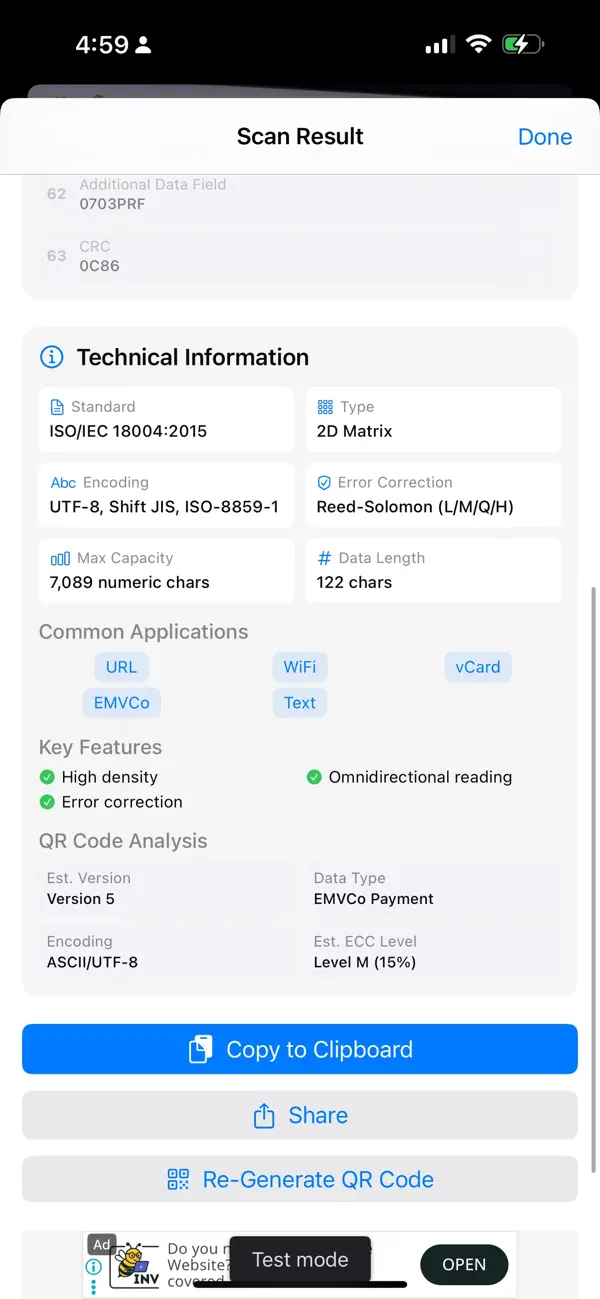Tap the Copy to Clipboard button
Image resolution: width=600 pixels, height=1299 pixels.
click(x=300, y=1049)
